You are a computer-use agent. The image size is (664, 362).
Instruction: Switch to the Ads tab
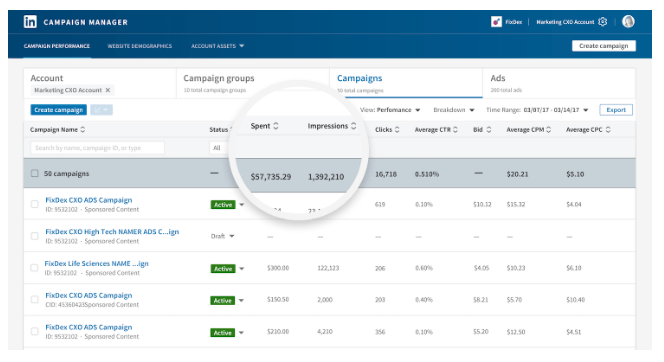pyautogui.click(x=559, y=83)
